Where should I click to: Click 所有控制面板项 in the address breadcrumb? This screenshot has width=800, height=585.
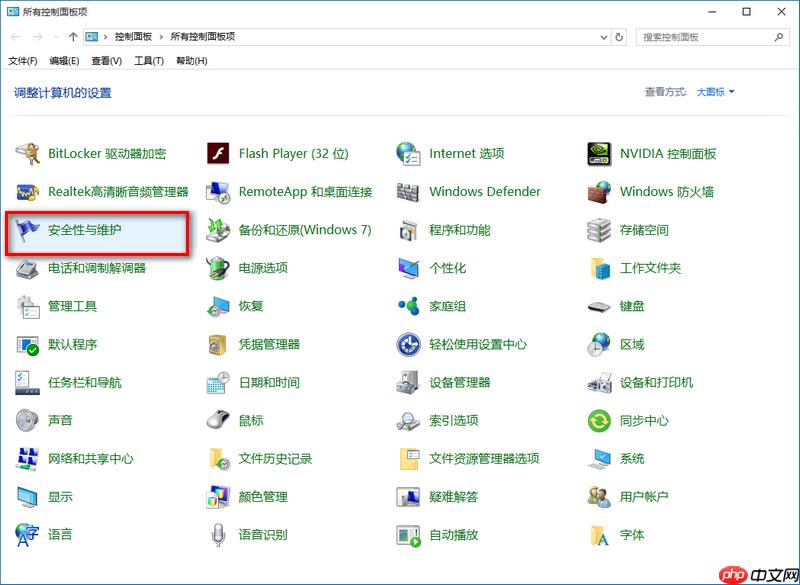tap(203, 37)
